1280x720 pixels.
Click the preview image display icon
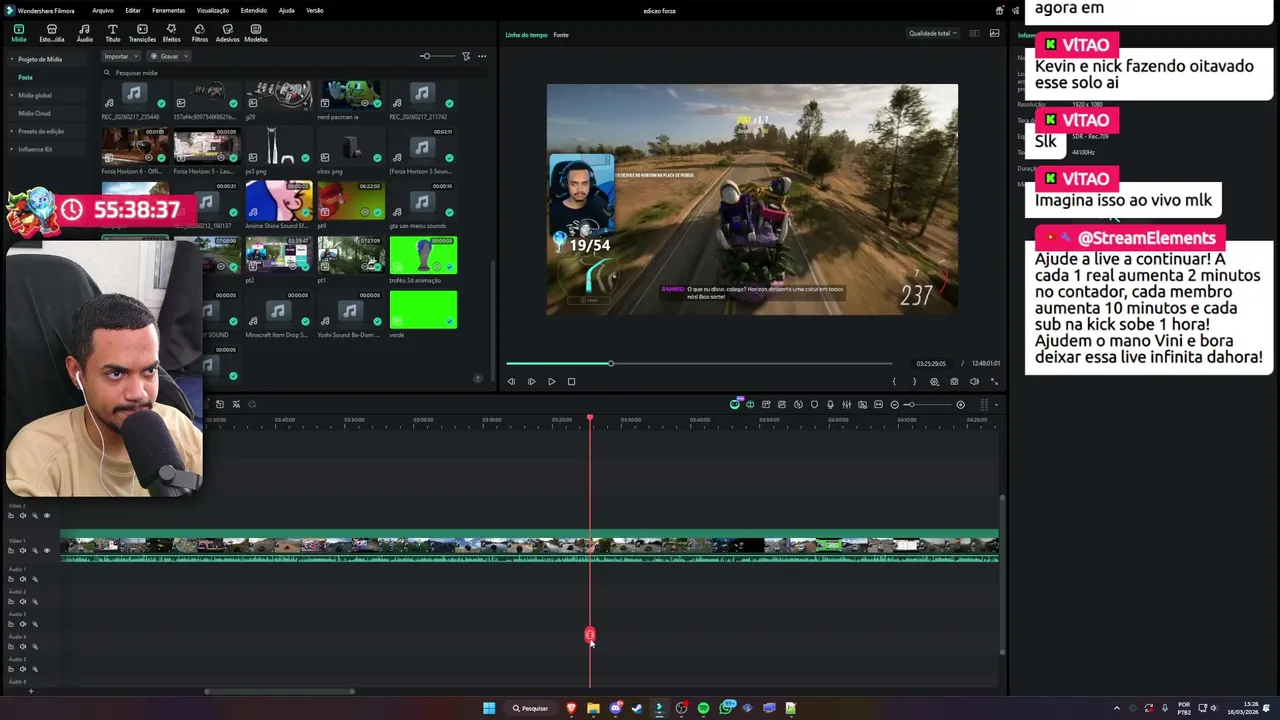(994, 33)
